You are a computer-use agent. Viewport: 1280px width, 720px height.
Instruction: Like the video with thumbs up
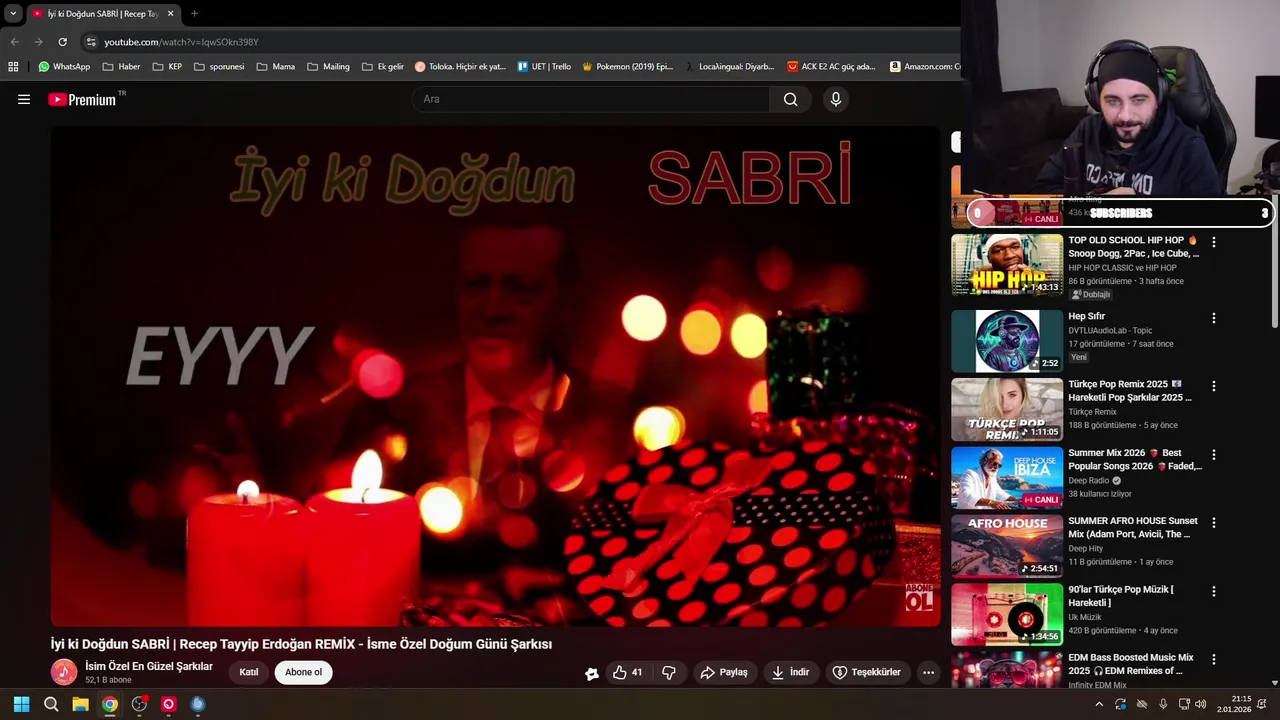click(x=628, y=672)
